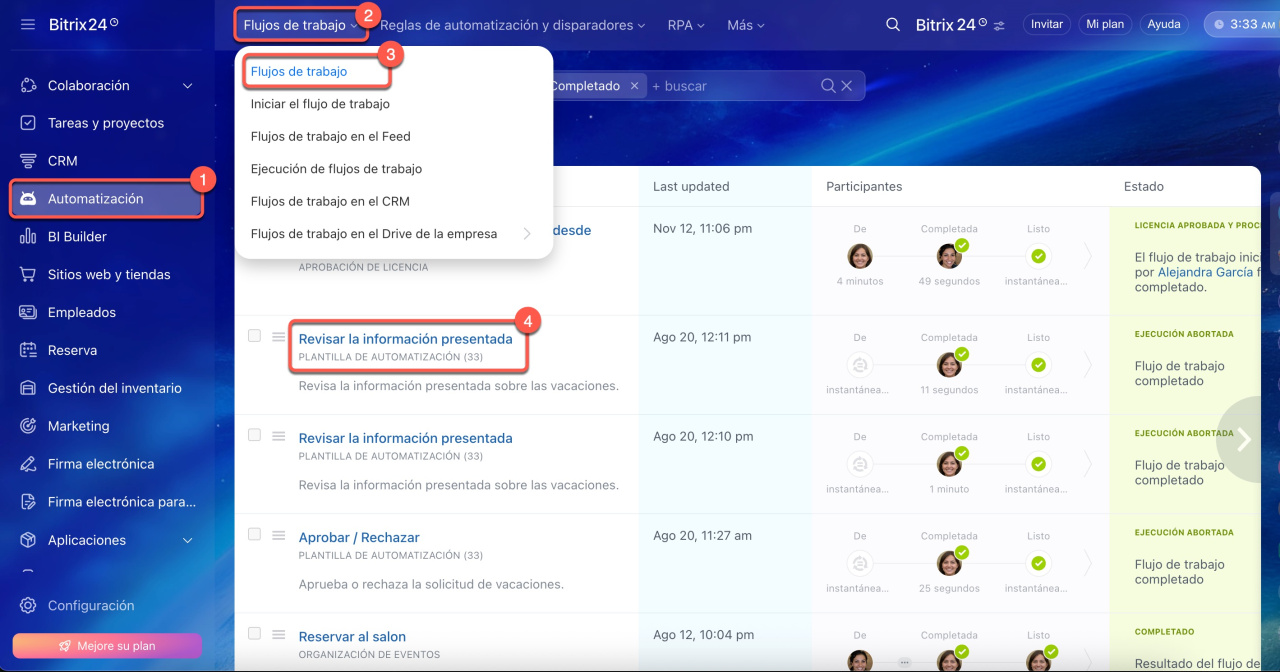
Task: Open the search magnifier icon in header
Action: click(x=892, y=25)
